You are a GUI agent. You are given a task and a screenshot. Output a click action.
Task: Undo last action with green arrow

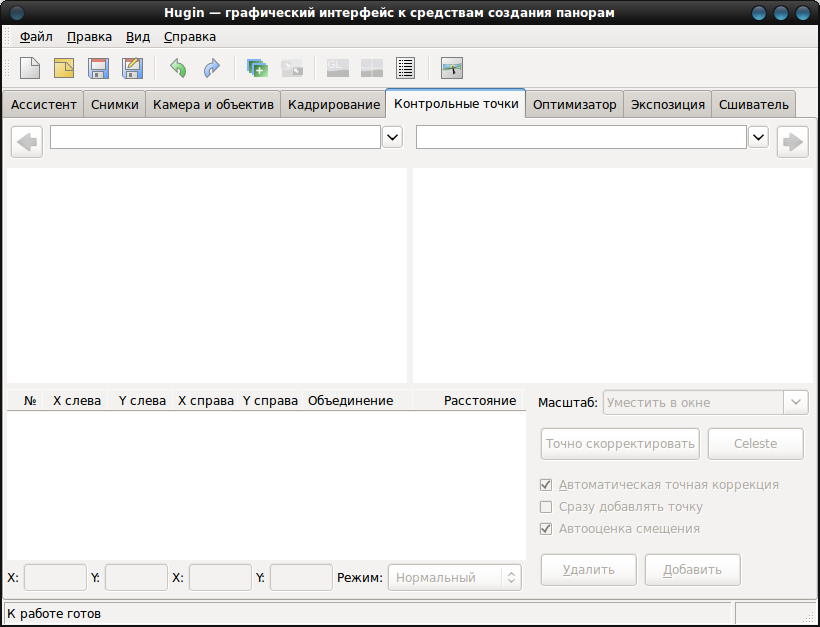point(178,68)
